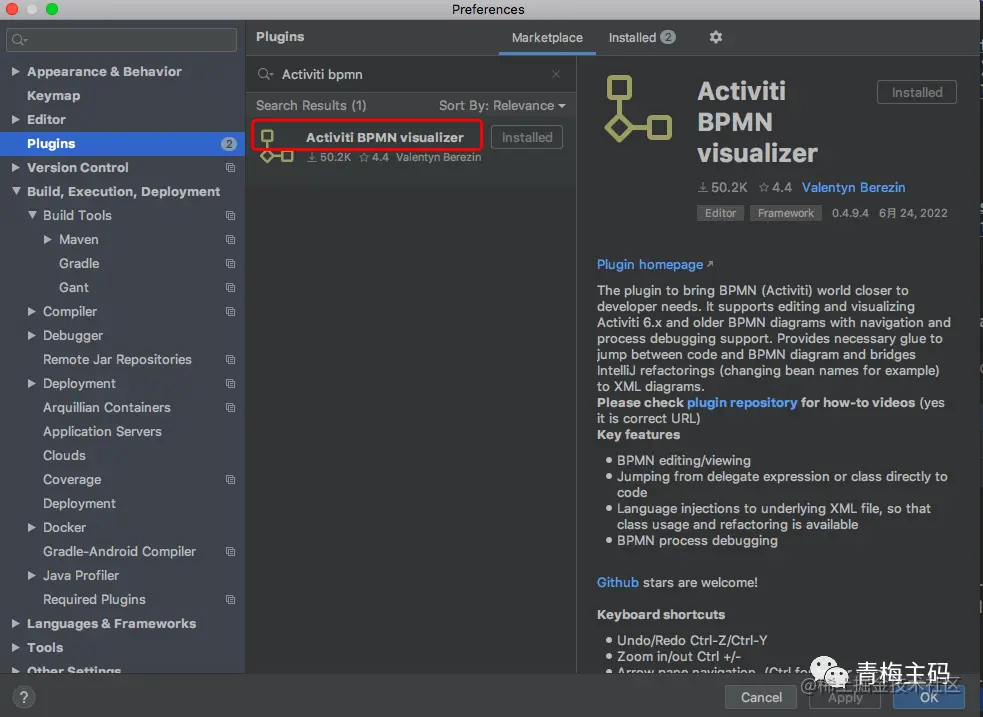Image resolution: width=983 pixels, height=717 pixels.
Task: Open the Sort By Relevance dropdown
Action: tap(502, 105)
